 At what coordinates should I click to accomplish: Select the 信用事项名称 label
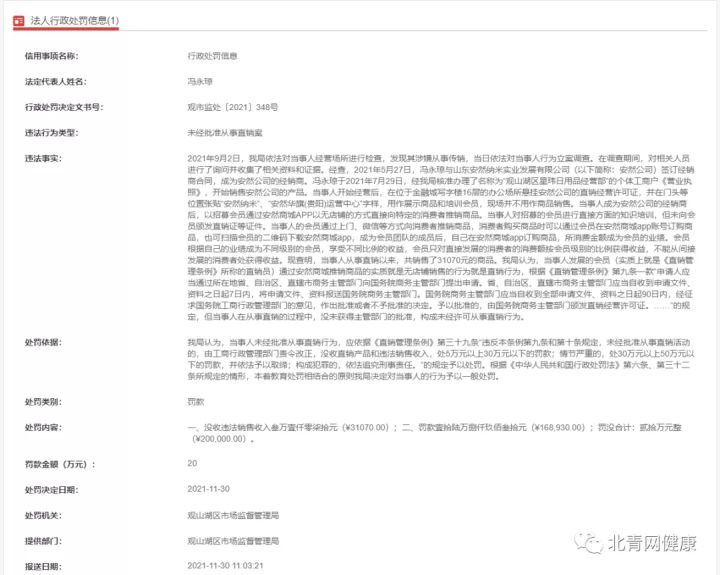[51, 56]
